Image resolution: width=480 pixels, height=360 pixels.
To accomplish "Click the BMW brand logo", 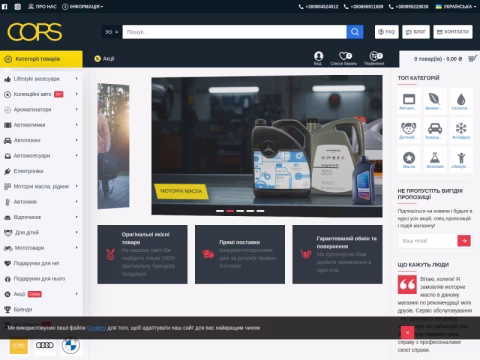I will point(71,345).
